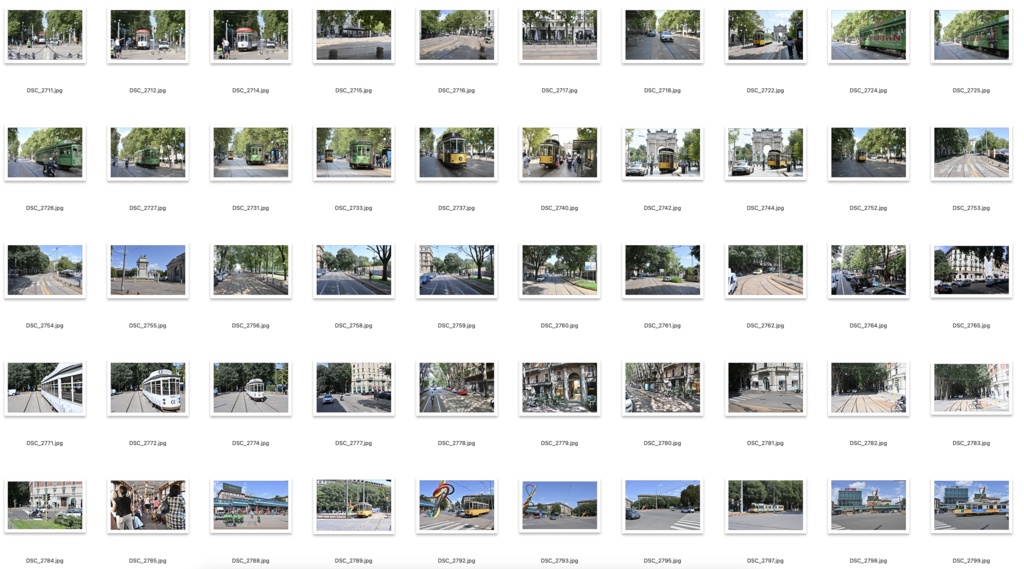Open the photo thumbnail above DSC_2716.jpg
The width and height of the screenshot is (1024, 569).
[x=456, y=35]
